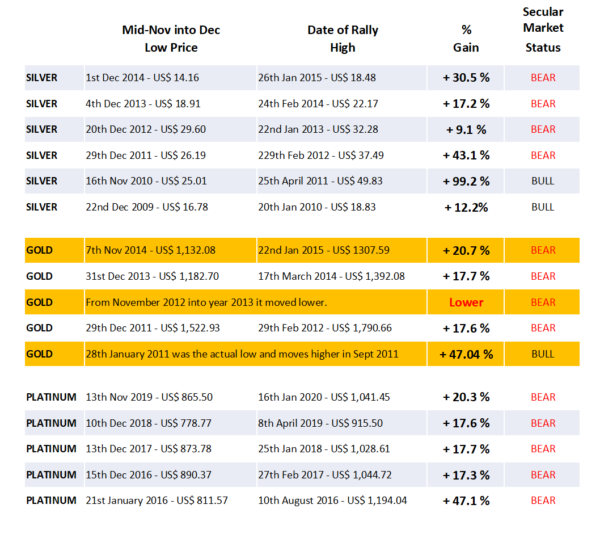Select the Date of Rally High header
The height and width of the screenshot is (534, 600).
(x=342, y=39)
